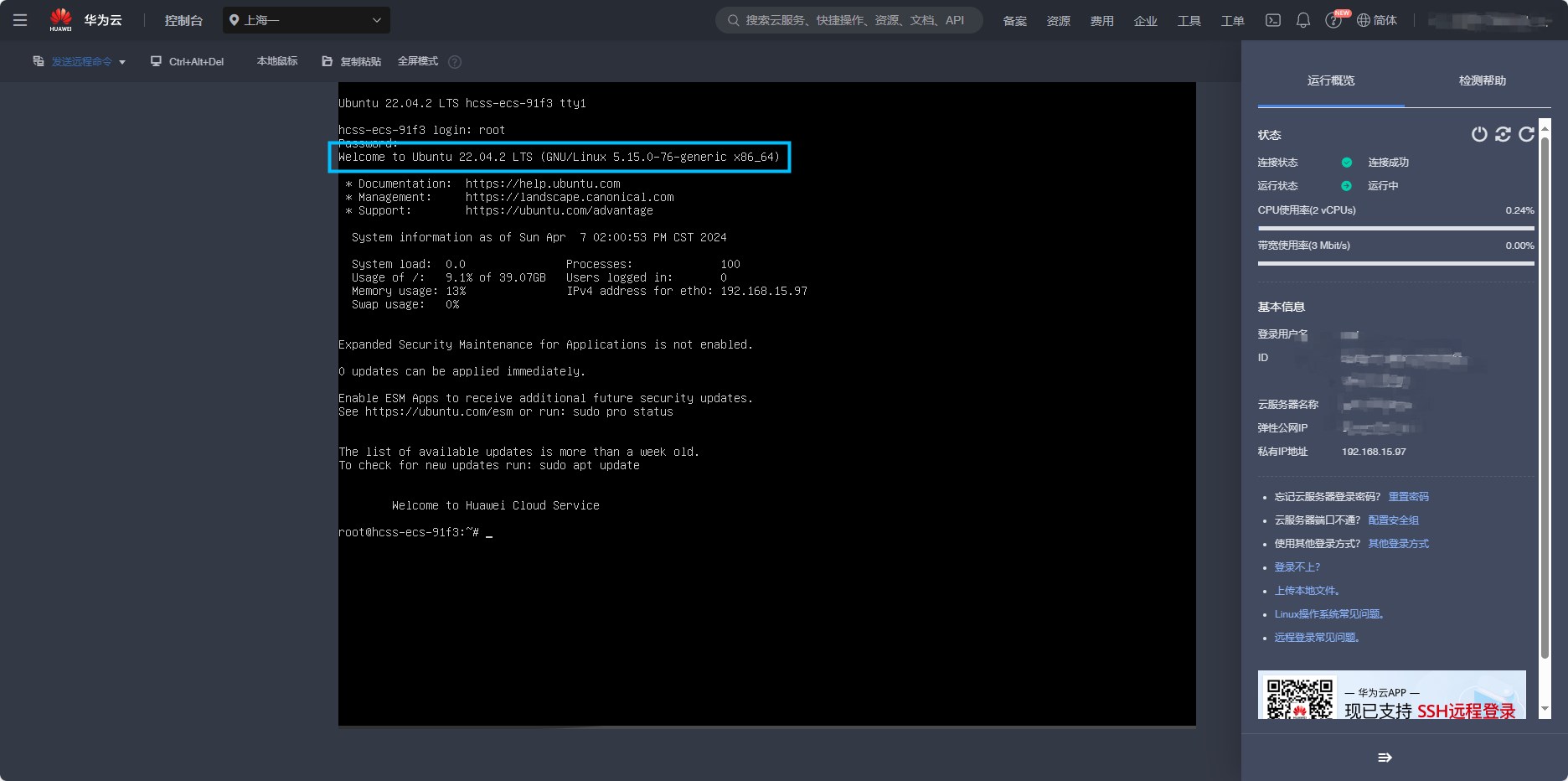This screenshot has height=781, width=1568.
Task: Enter 全屏模式 fullscreen mode
Action: click(x=418, y=61)
